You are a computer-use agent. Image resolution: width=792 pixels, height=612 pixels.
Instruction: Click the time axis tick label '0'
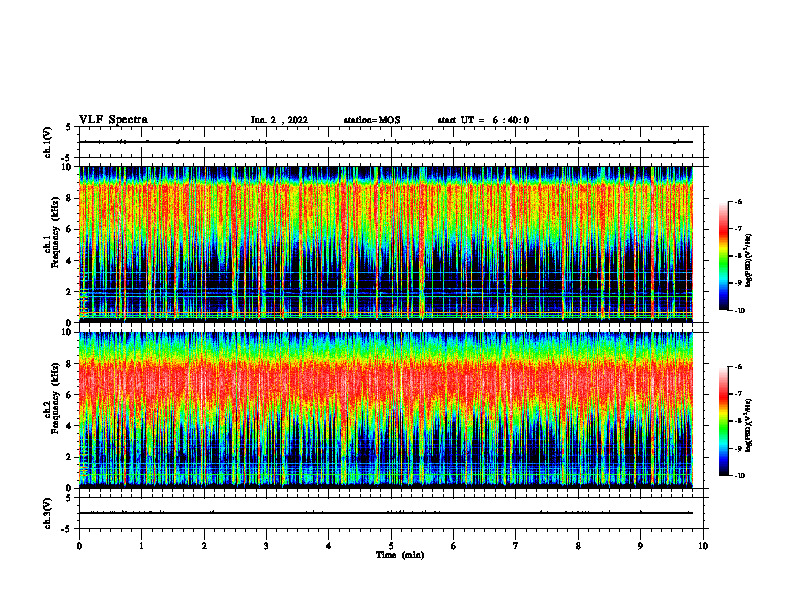[79, 546]
